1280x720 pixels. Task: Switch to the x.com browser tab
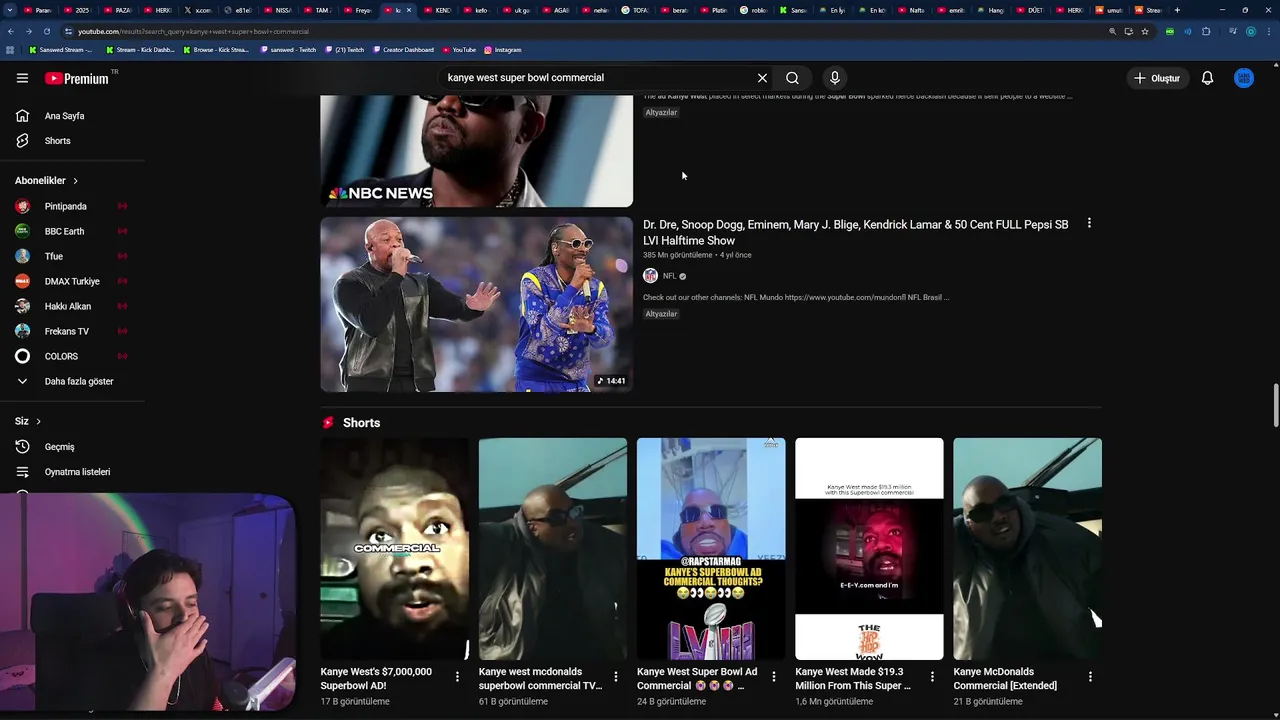pyautogui.click(x=198, y=10)
